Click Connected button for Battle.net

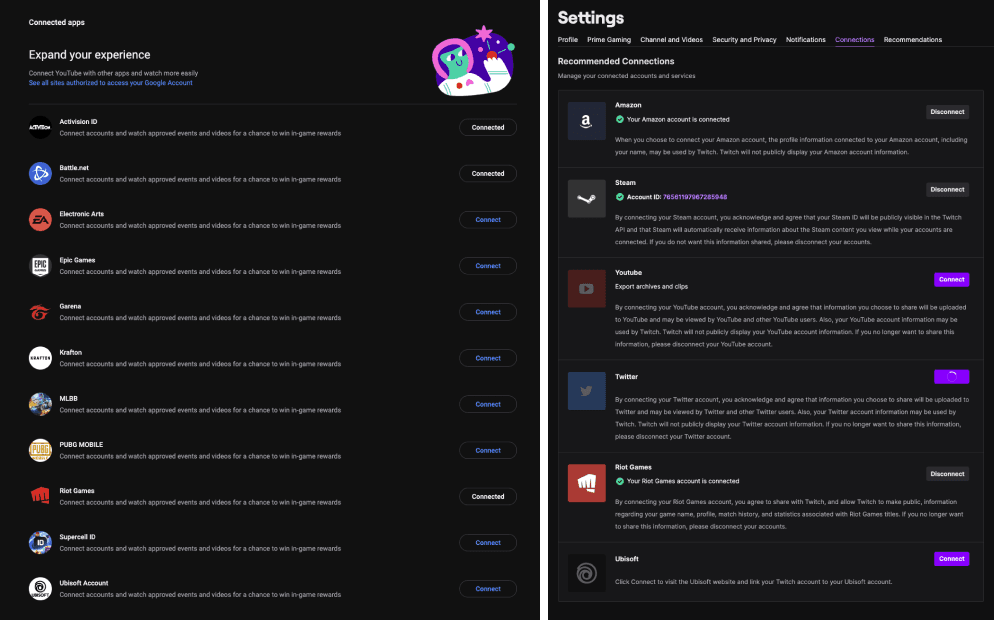click(x=487, y=173)
